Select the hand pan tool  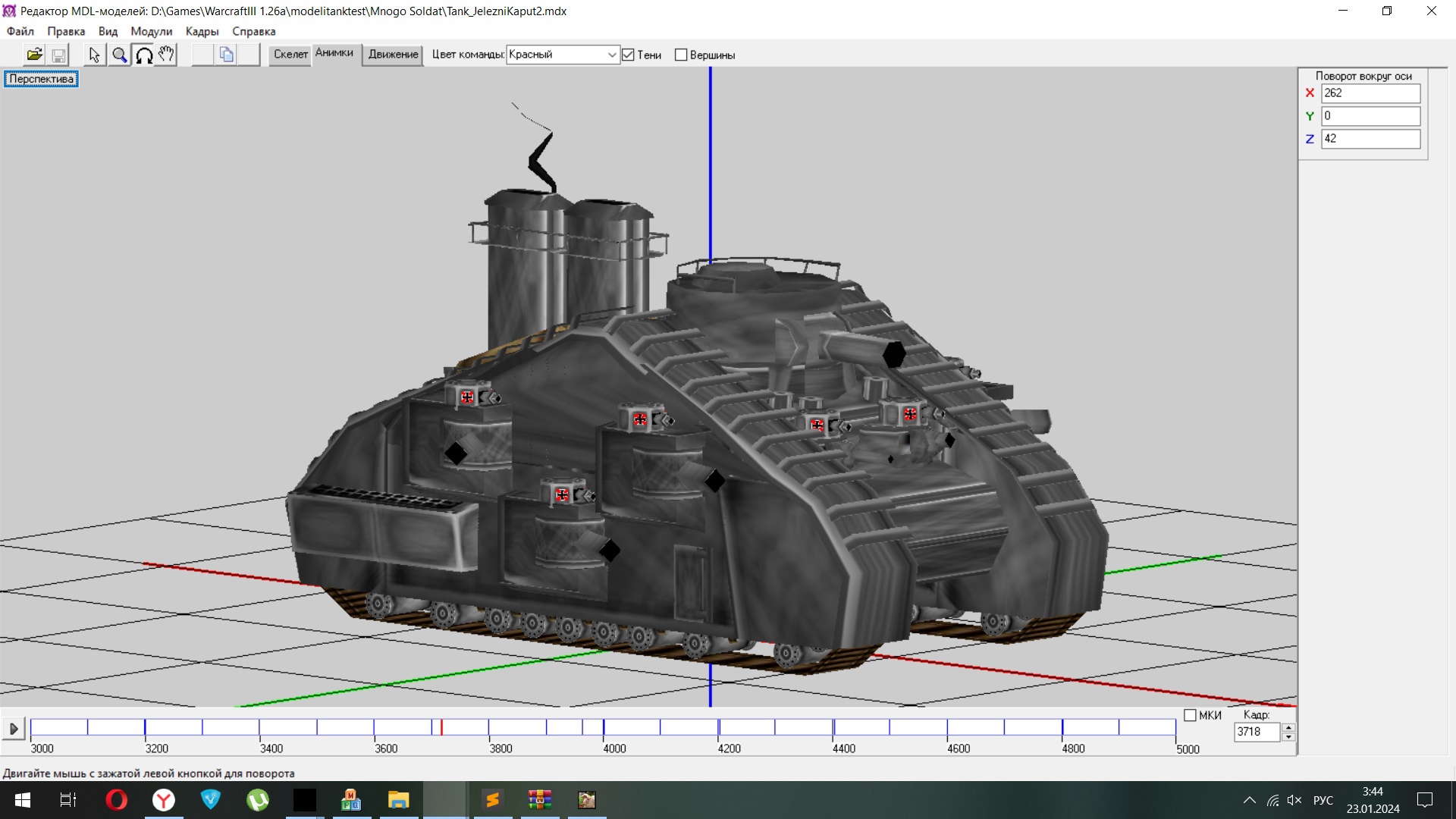166,55
